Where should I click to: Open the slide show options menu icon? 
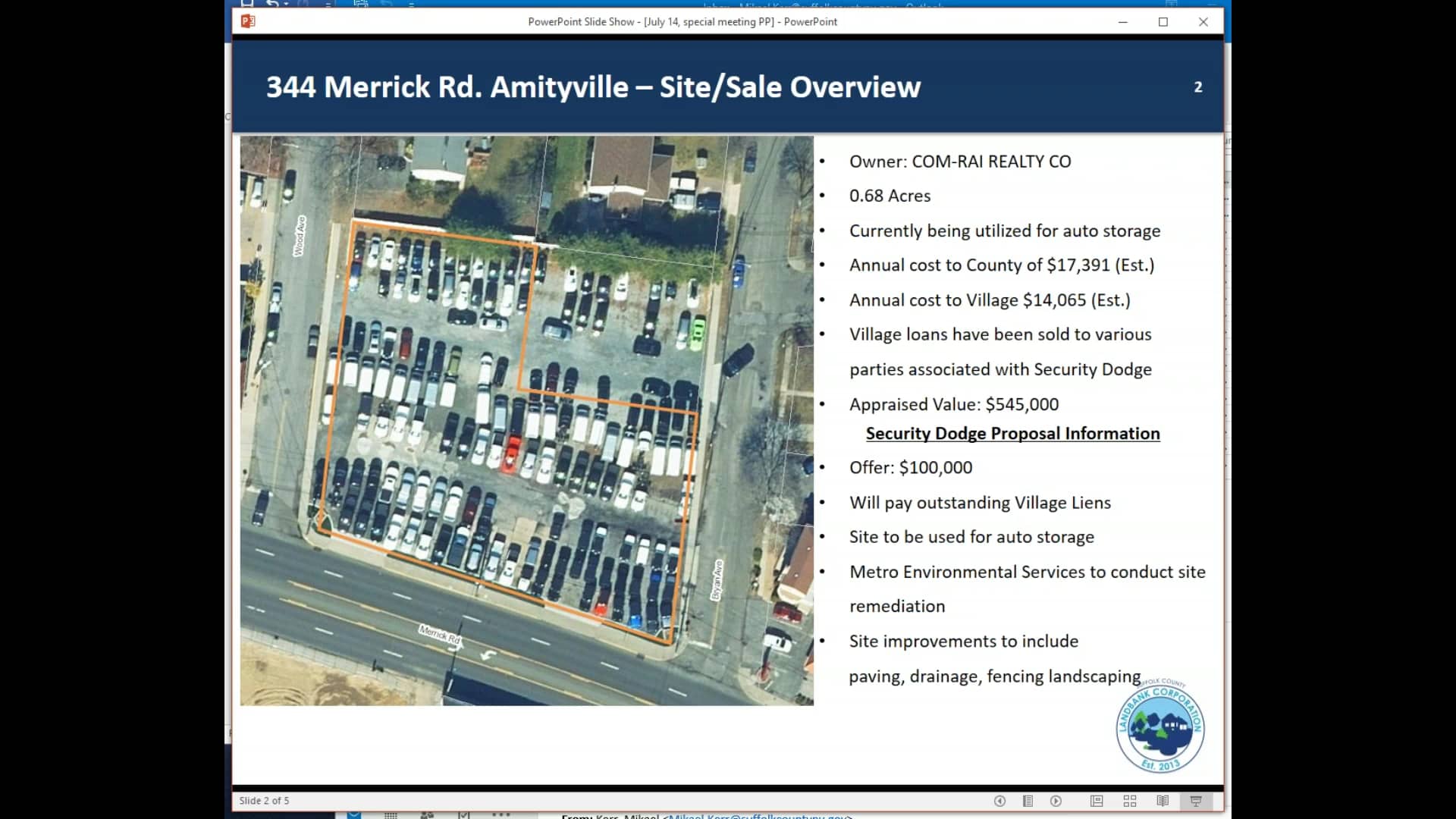point(1028,801)
